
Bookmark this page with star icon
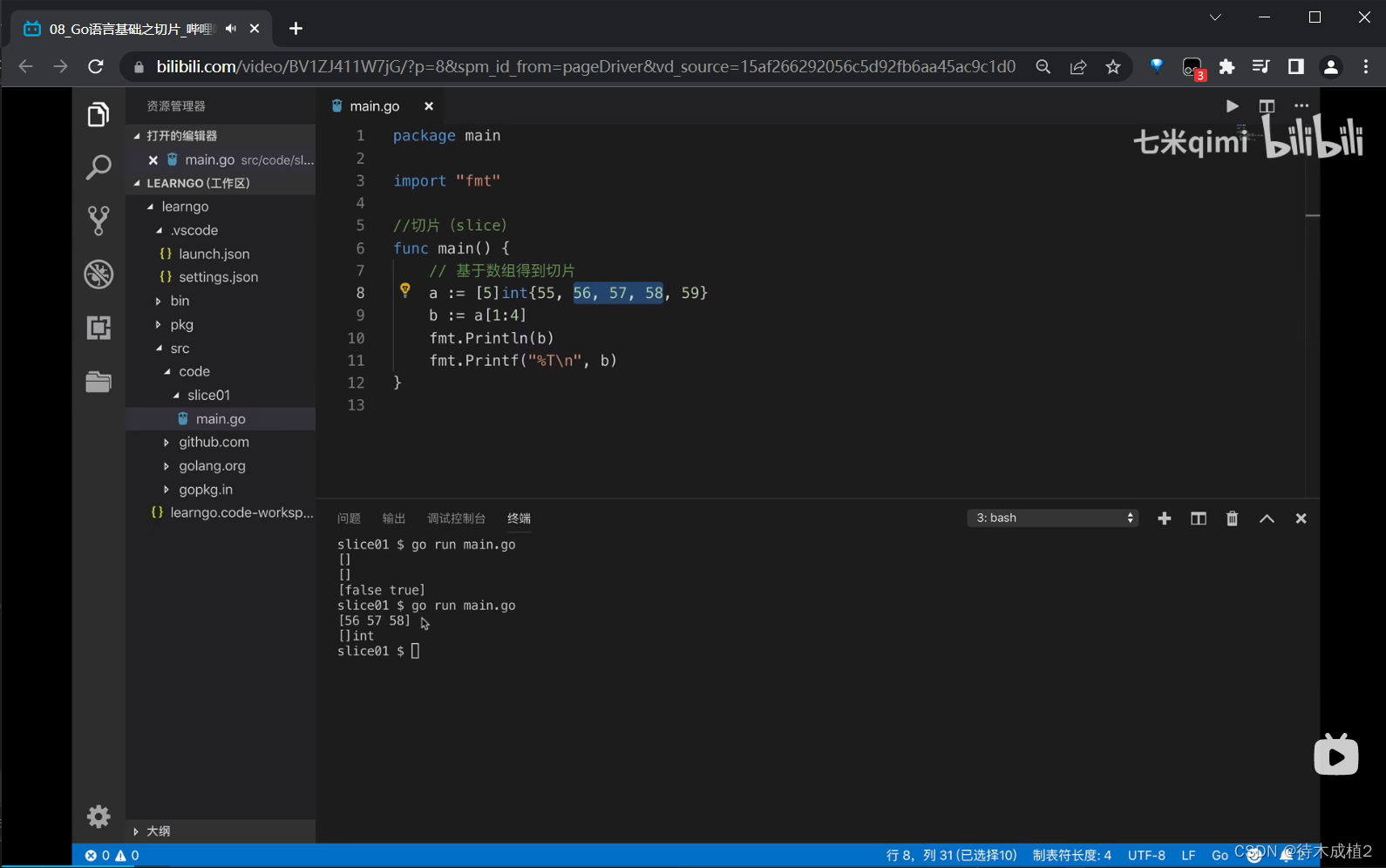tap(1113, 67)
